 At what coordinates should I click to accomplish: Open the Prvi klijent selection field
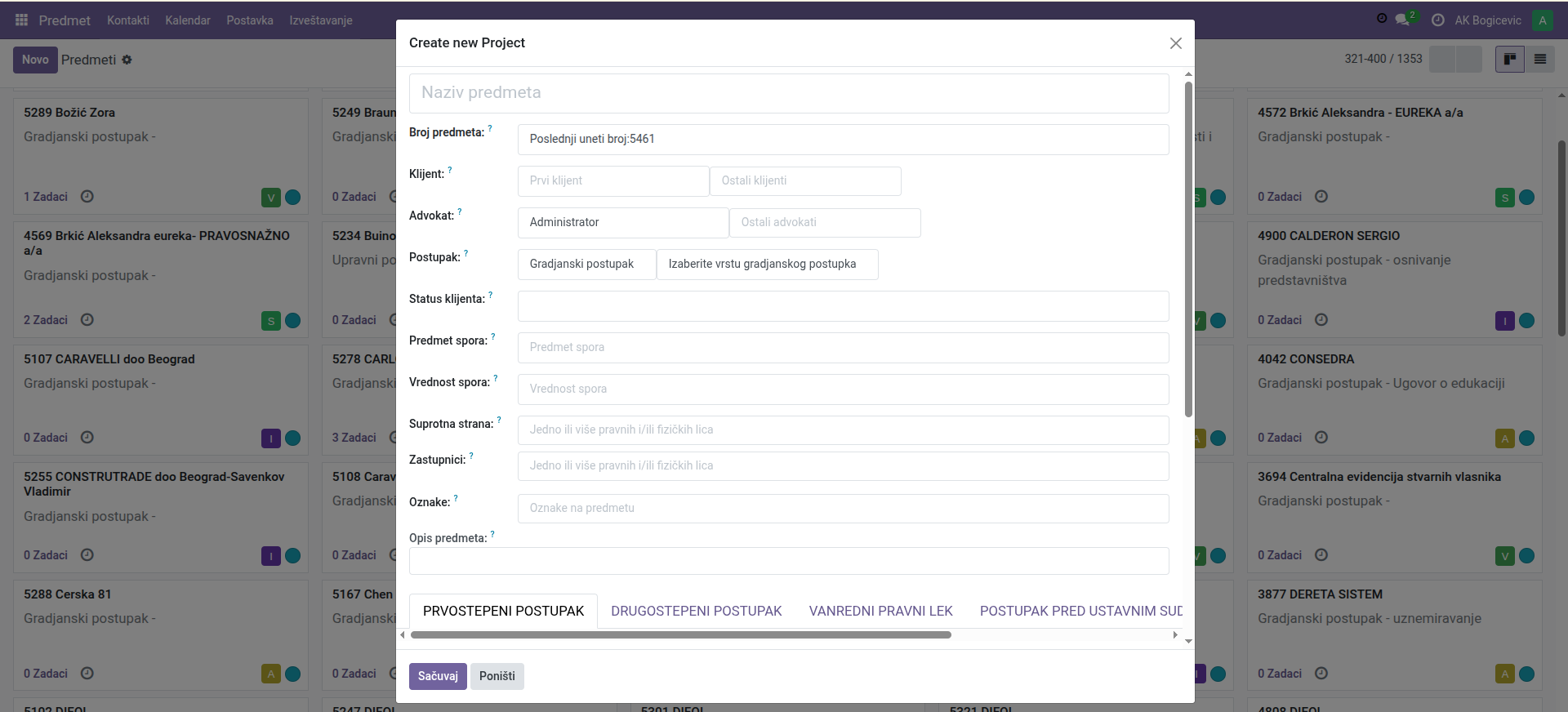pos(612,181)
